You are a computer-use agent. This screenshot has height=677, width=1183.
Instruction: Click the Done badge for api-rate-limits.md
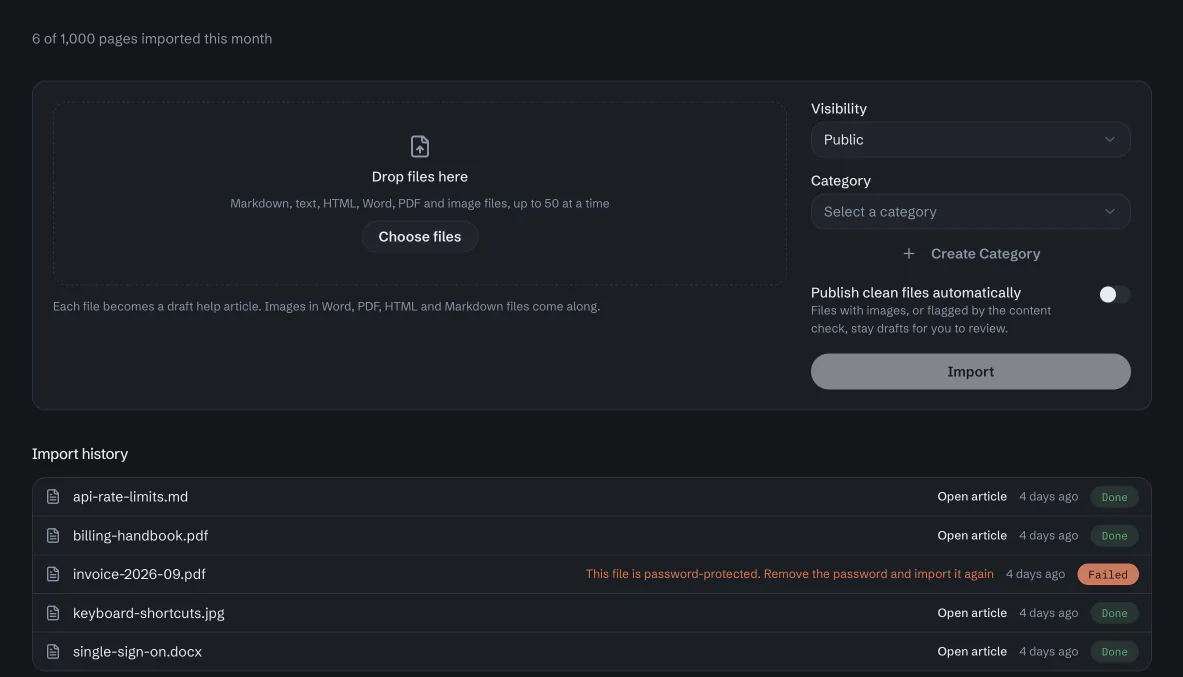1114,497
